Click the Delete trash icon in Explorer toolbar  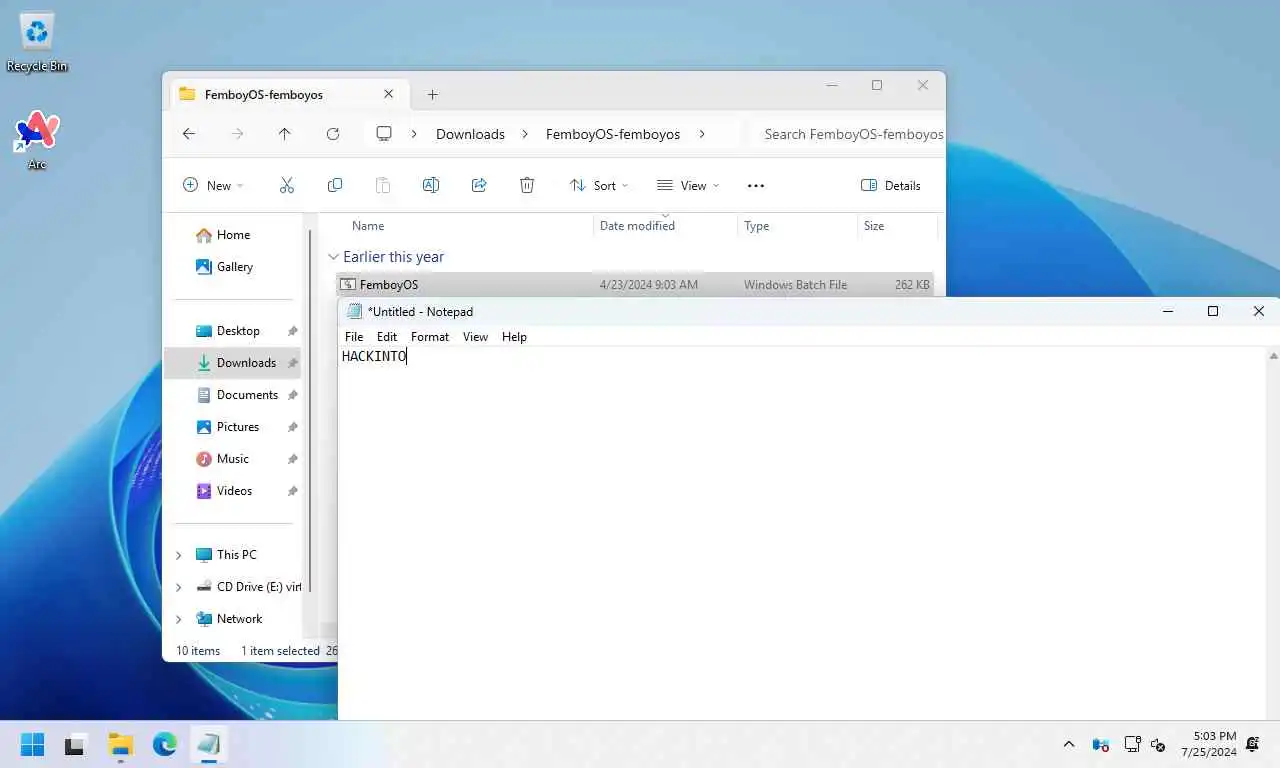[527, 185]
